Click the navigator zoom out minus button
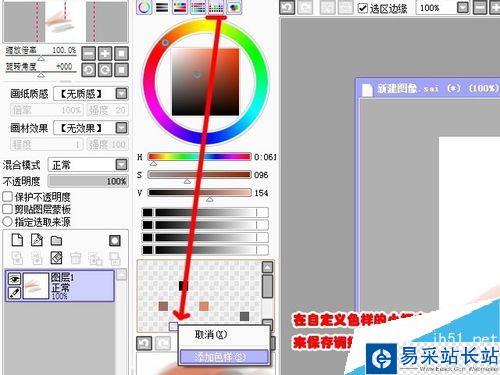Image resolution: width=500 pixels, height=375 pixels. 88,53
